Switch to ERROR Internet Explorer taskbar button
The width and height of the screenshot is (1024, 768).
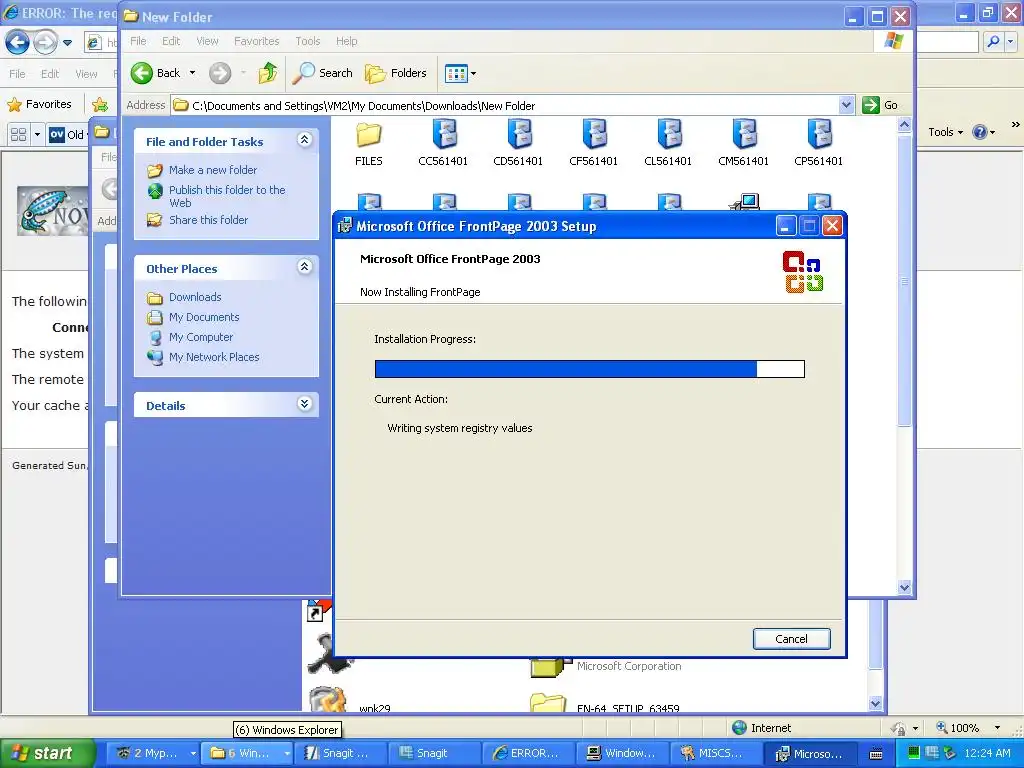coord(528,753)
